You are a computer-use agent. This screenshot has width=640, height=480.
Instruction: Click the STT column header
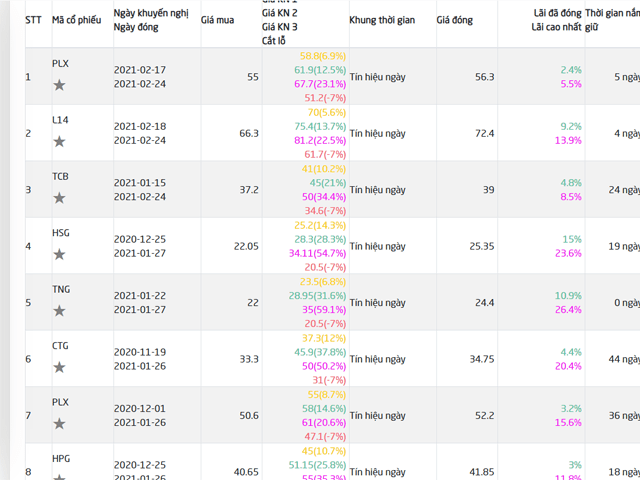tap(33, 20)
